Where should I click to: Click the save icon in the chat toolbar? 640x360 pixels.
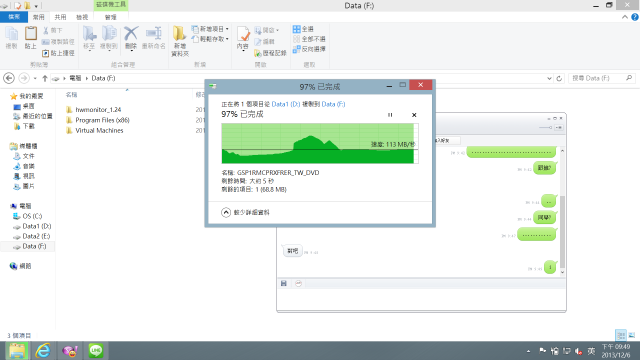click(x=284, y=283)
